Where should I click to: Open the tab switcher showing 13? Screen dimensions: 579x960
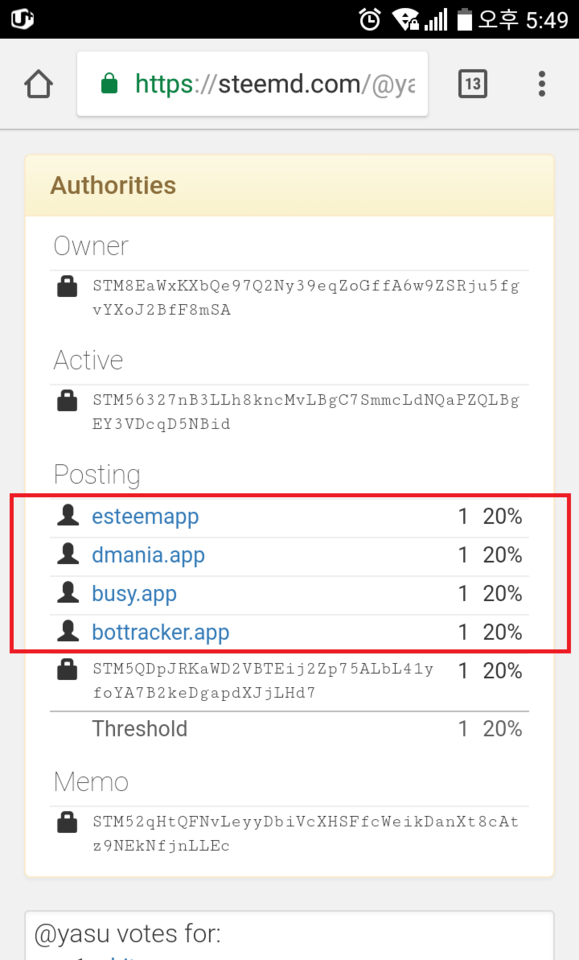(473, 84)
